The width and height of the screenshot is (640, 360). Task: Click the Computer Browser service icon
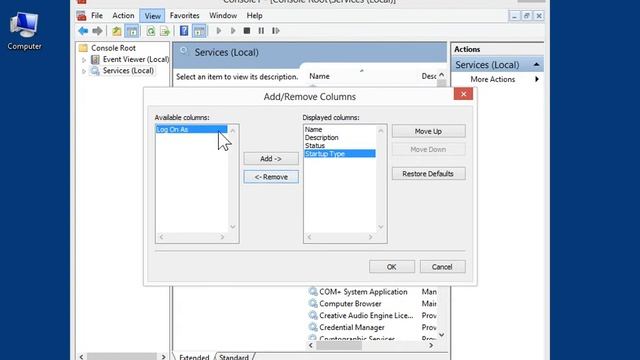tap(313, 303)
